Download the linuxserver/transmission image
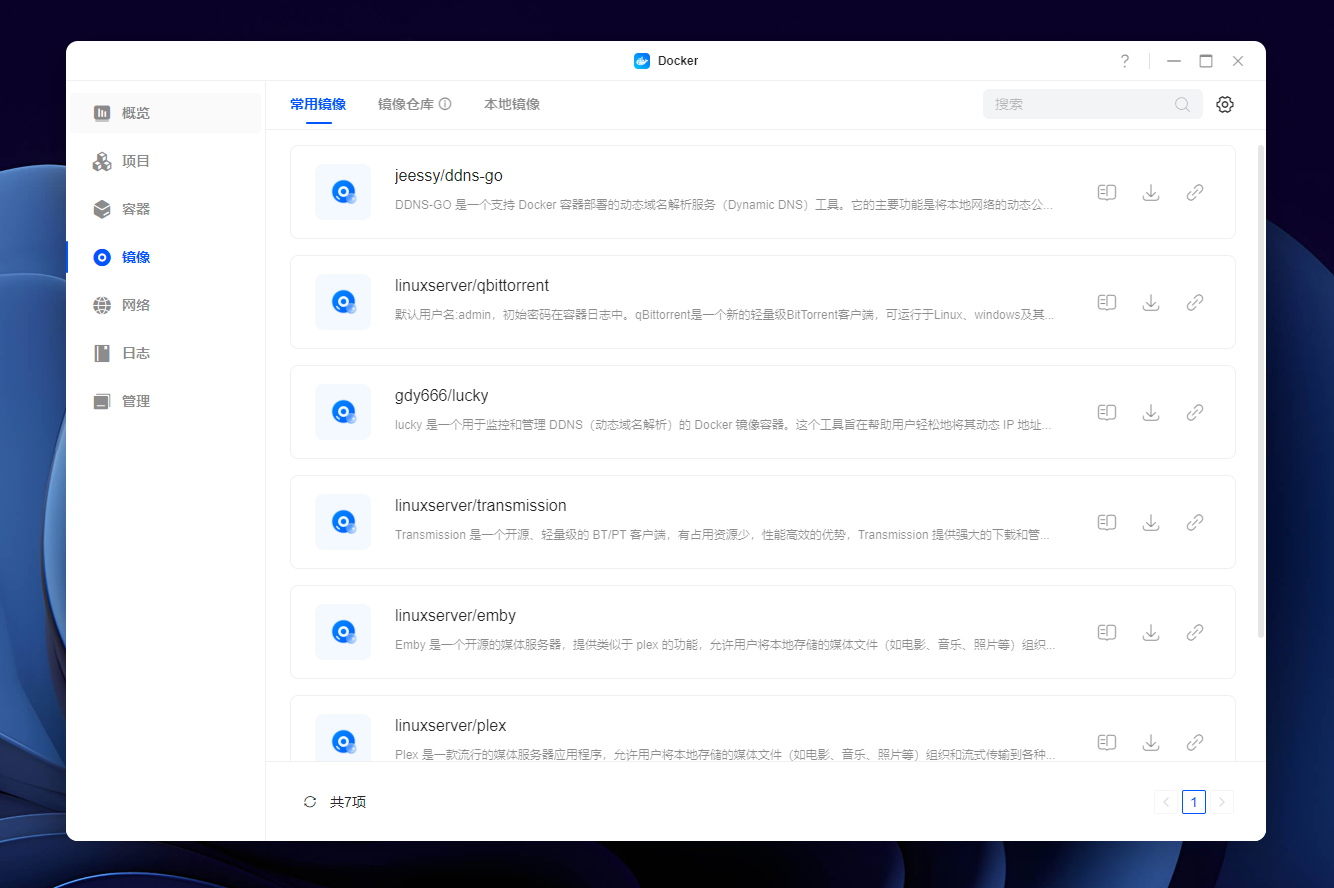This screenshot has width=1334, height=888. tap(1151, 522)
